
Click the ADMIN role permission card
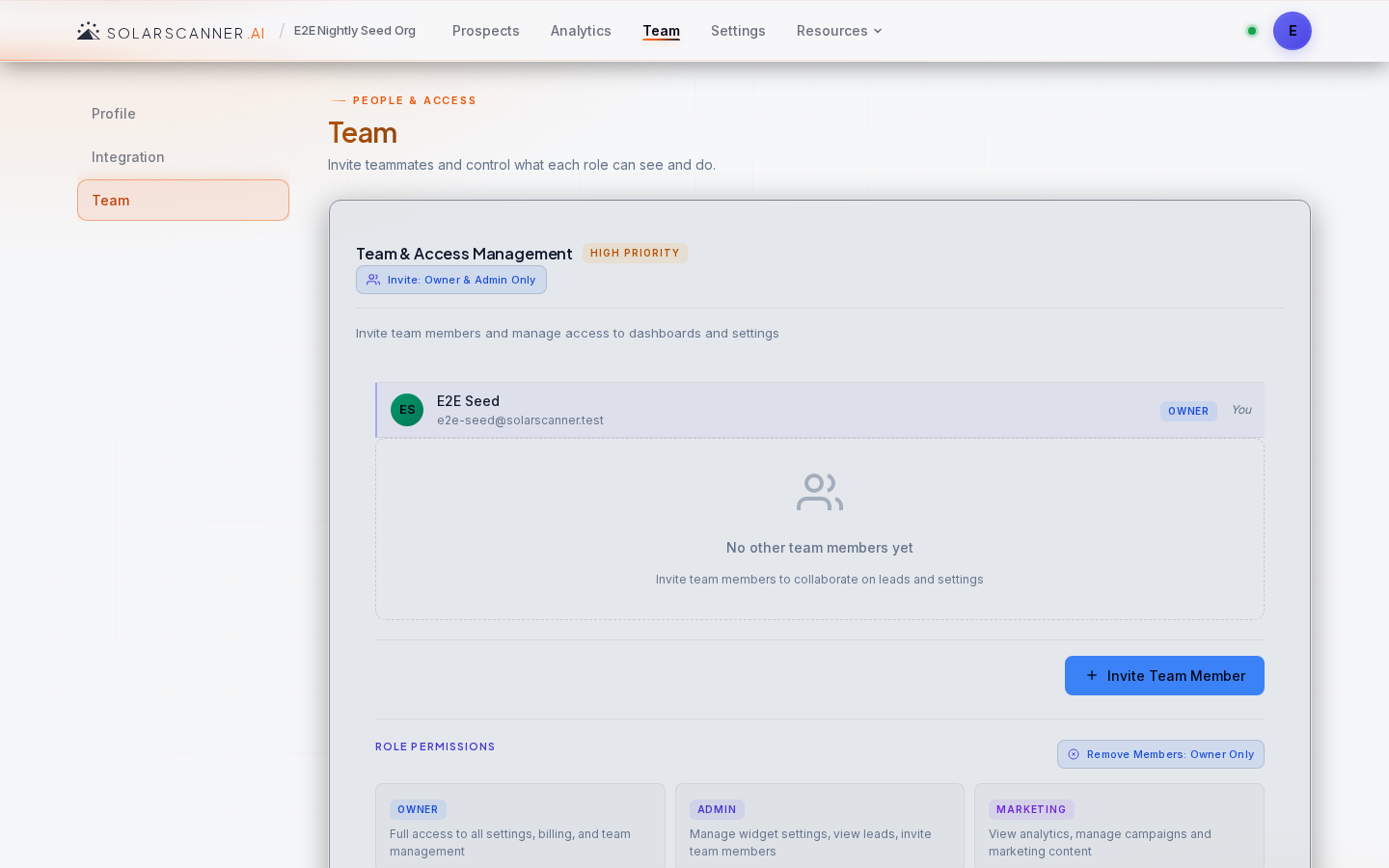[820, 826]
